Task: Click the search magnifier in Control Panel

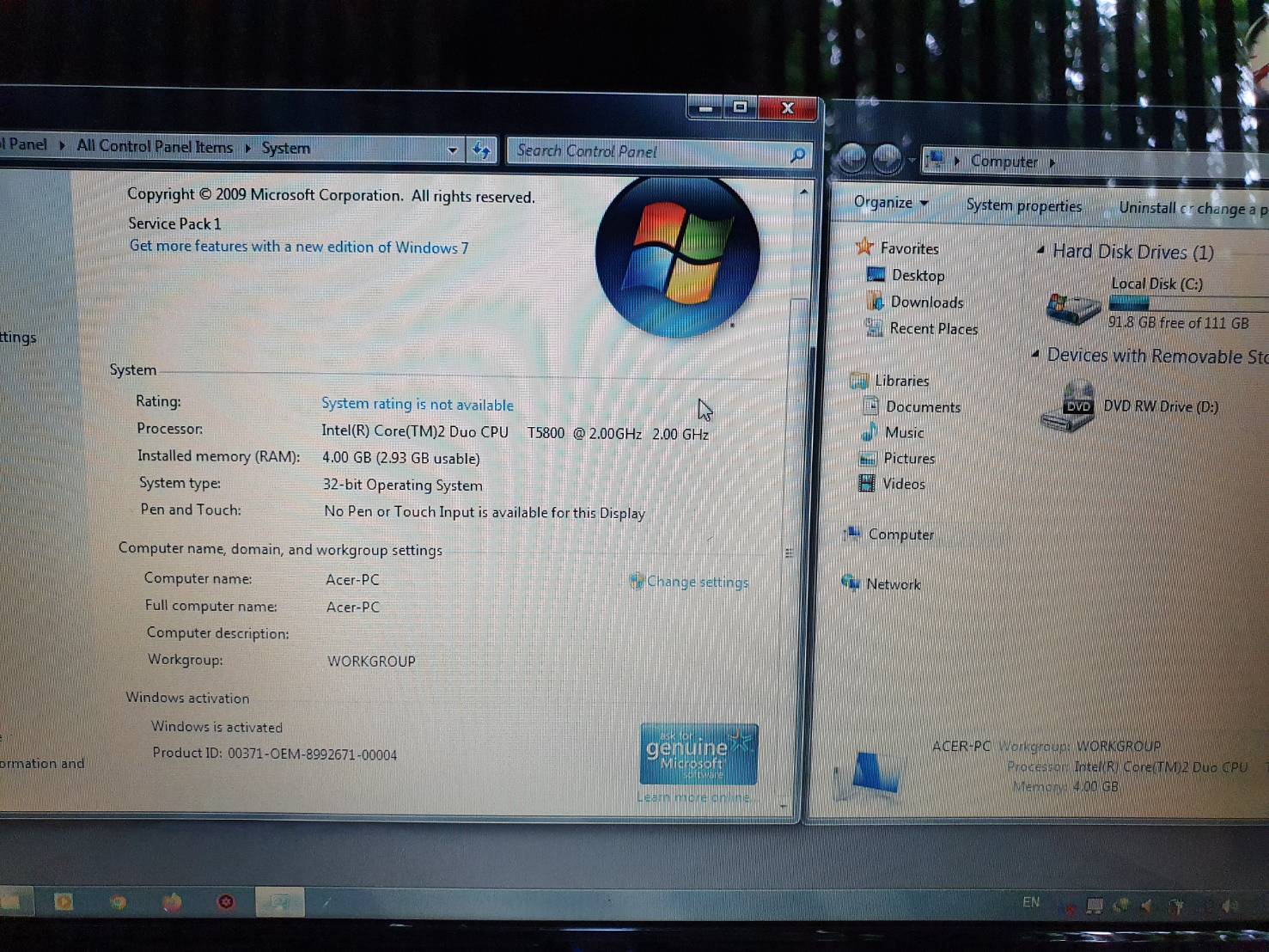Action: click(797, 155)
